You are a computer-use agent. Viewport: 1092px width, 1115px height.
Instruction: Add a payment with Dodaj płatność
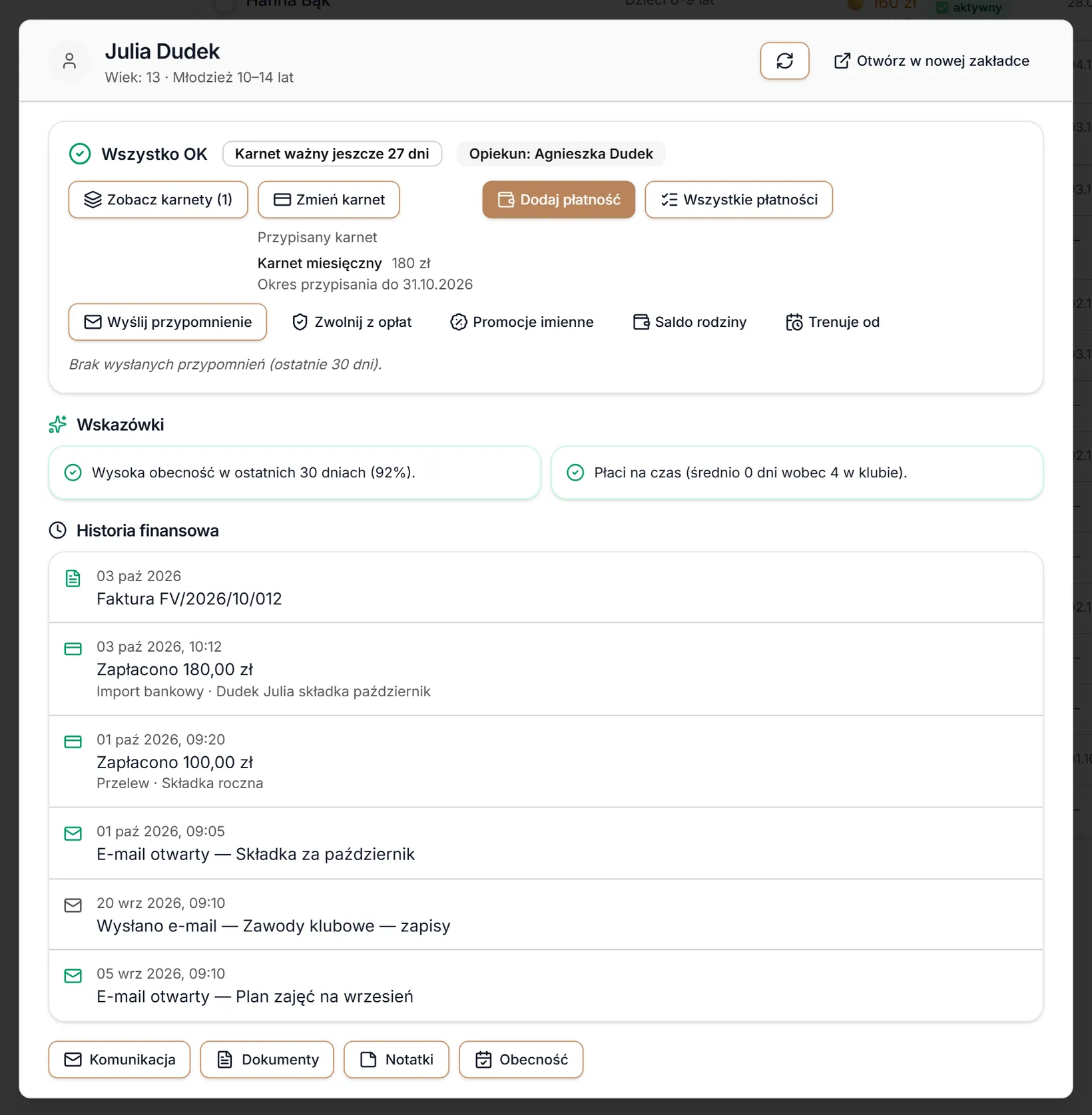click(559, 200)
